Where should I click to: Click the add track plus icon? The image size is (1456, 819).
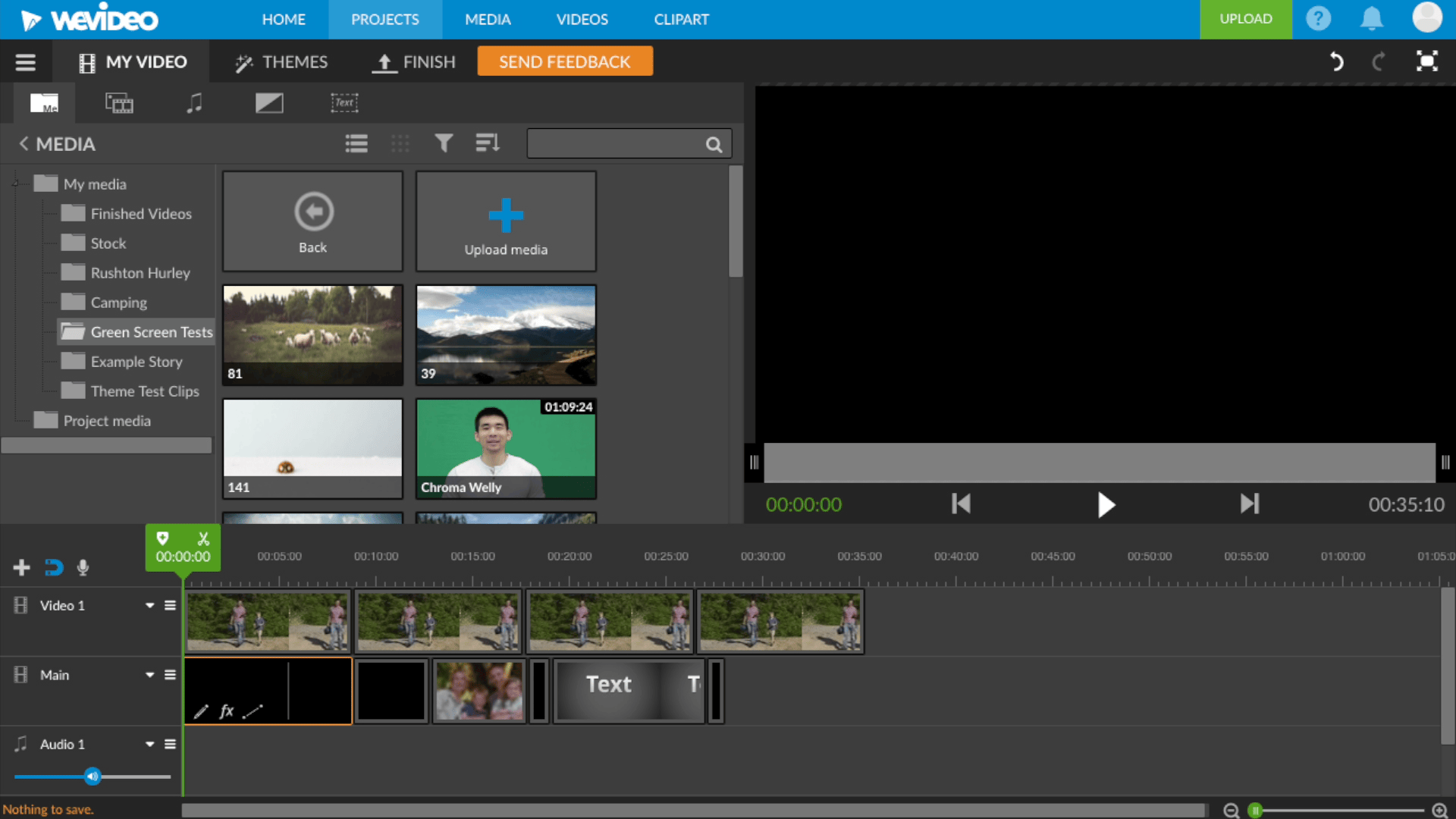click(21, 567)
